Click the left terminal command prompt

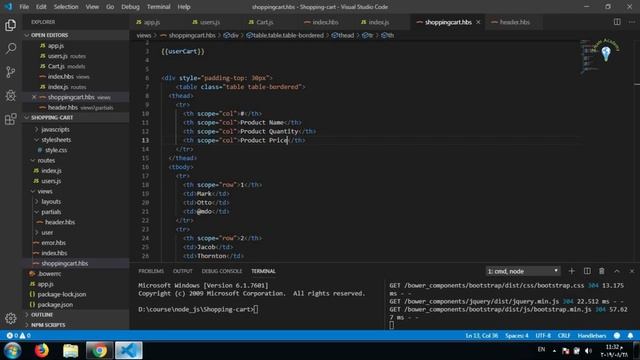198,309
